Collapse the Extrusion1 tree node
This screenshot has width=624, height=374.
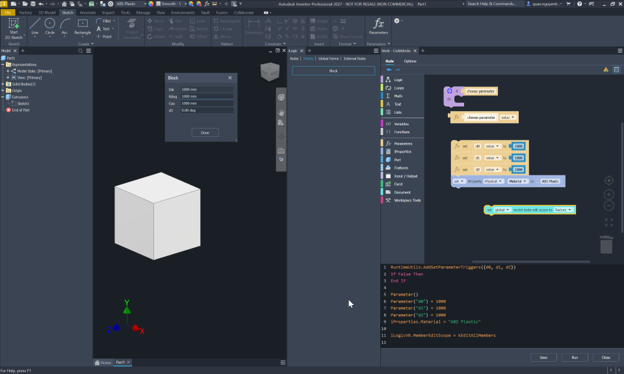tap(3, 97)
